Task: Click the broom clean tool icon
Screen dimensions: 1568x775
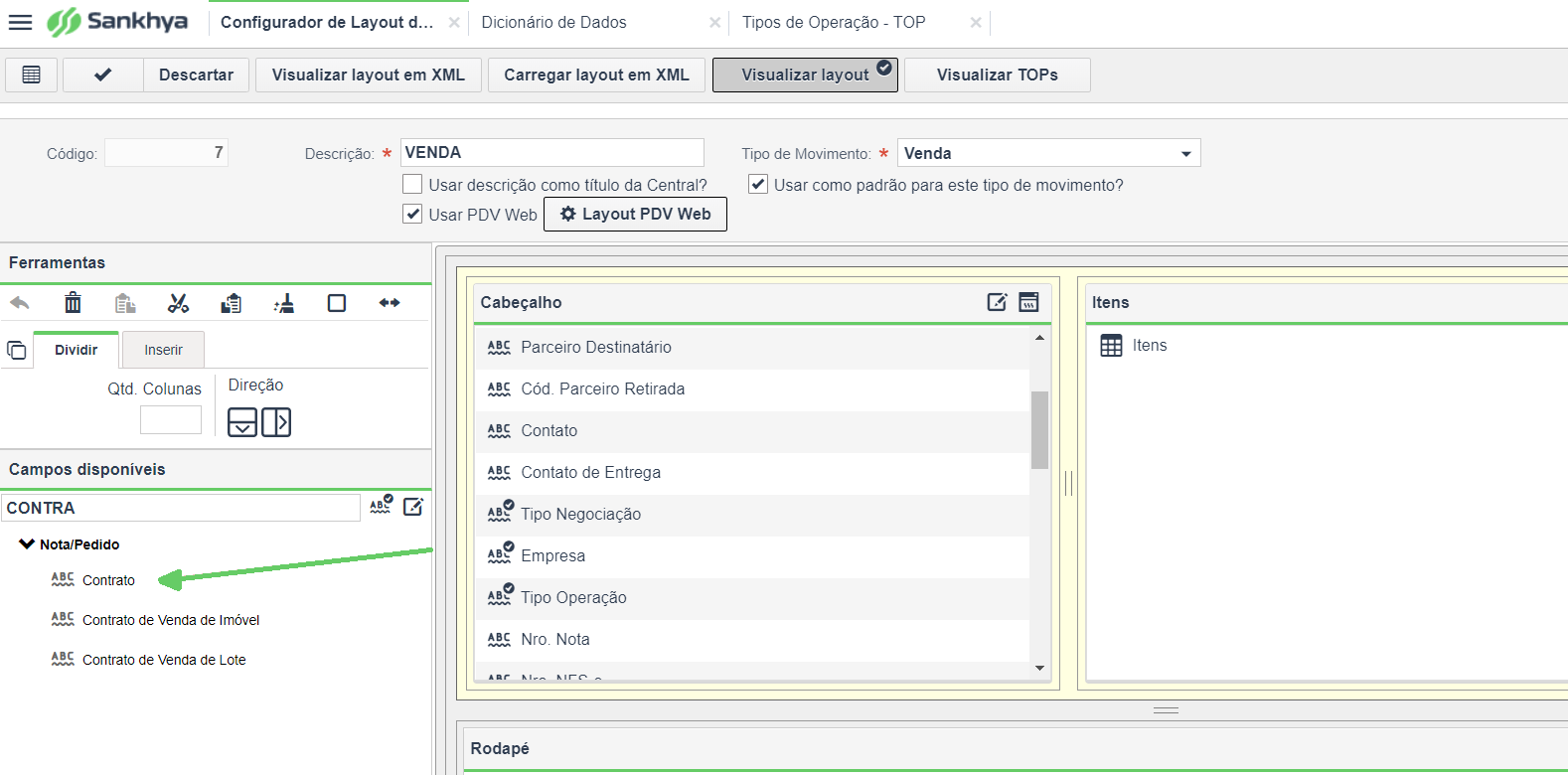Action: click(284, 303)
